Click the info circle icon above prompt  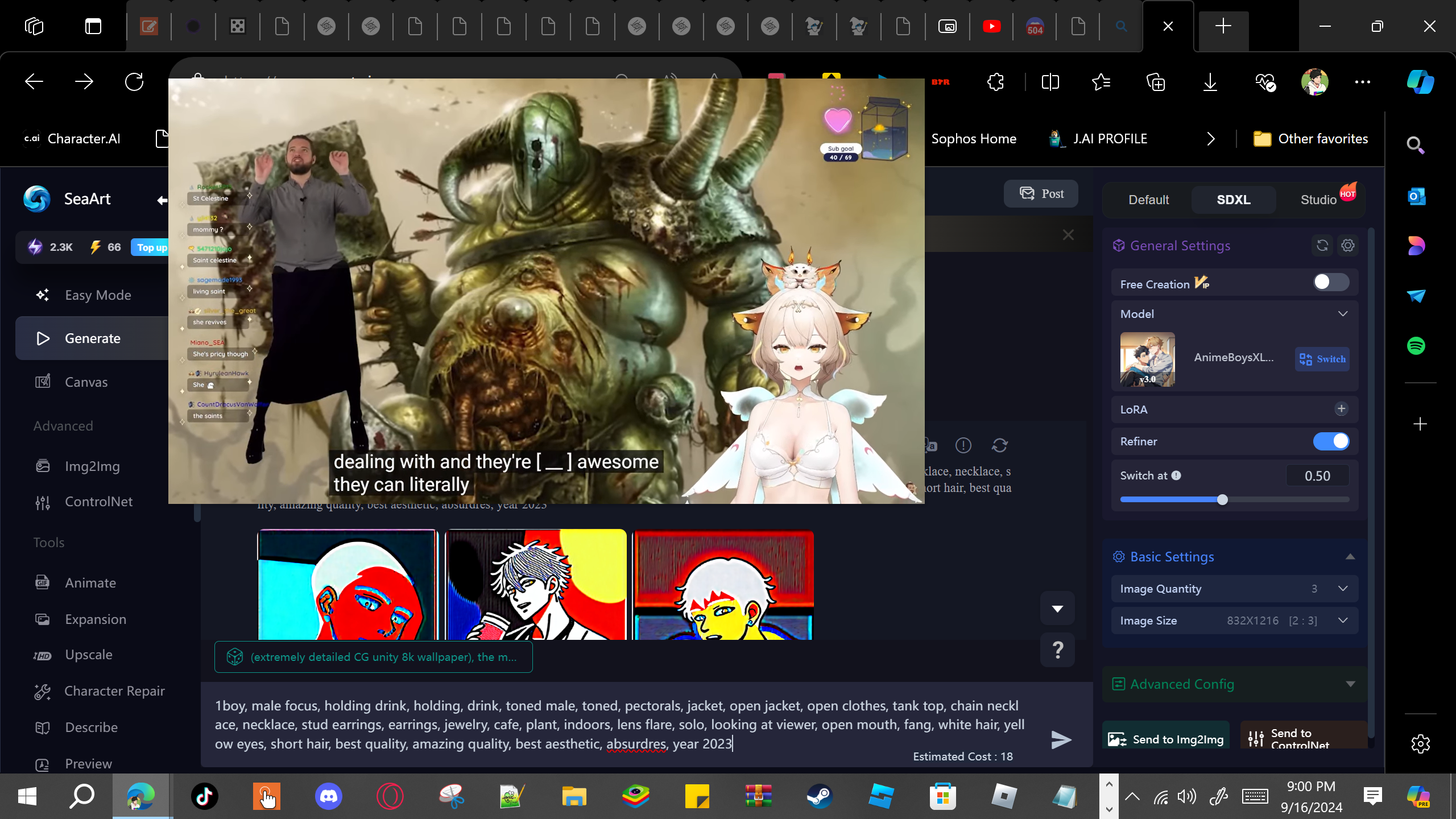point(963,445)
